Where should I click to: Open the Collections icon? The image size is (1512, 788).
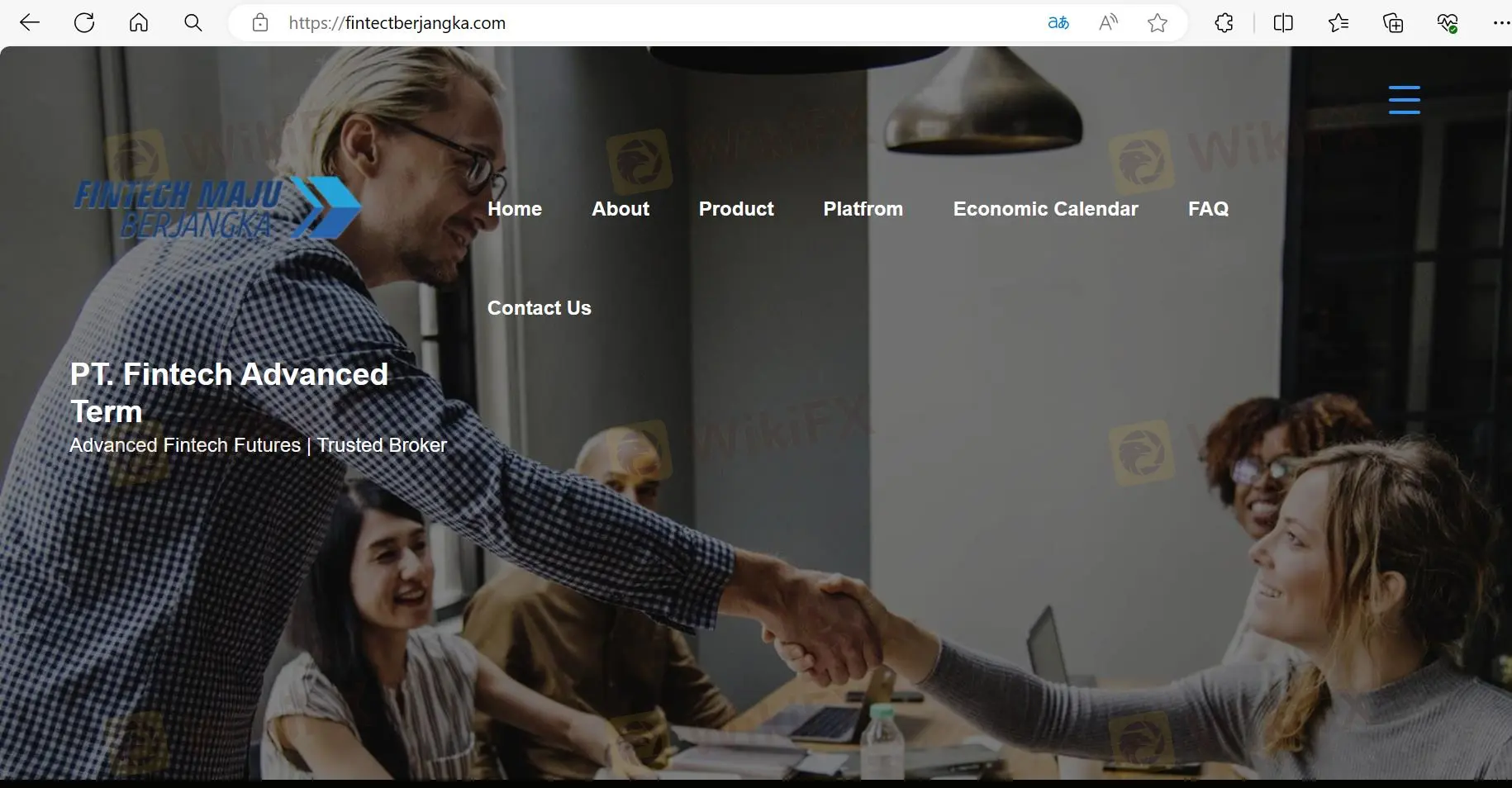[1393, 23]
